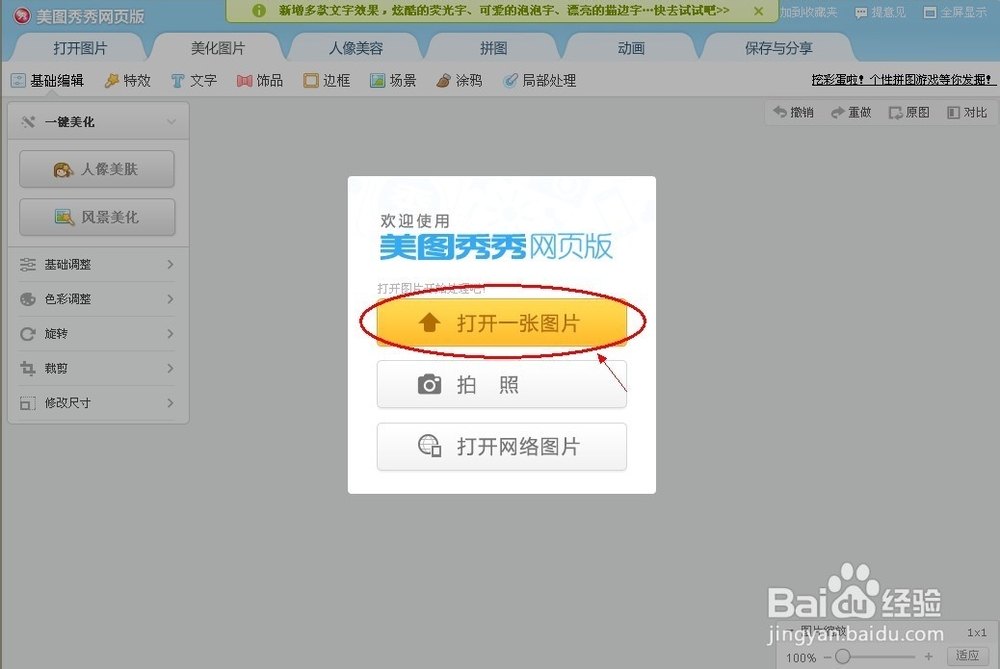This screenshot has width=1000, height=669.
Task: Open the 局部处理 local processing tool
Action: (x=540, y=80)
